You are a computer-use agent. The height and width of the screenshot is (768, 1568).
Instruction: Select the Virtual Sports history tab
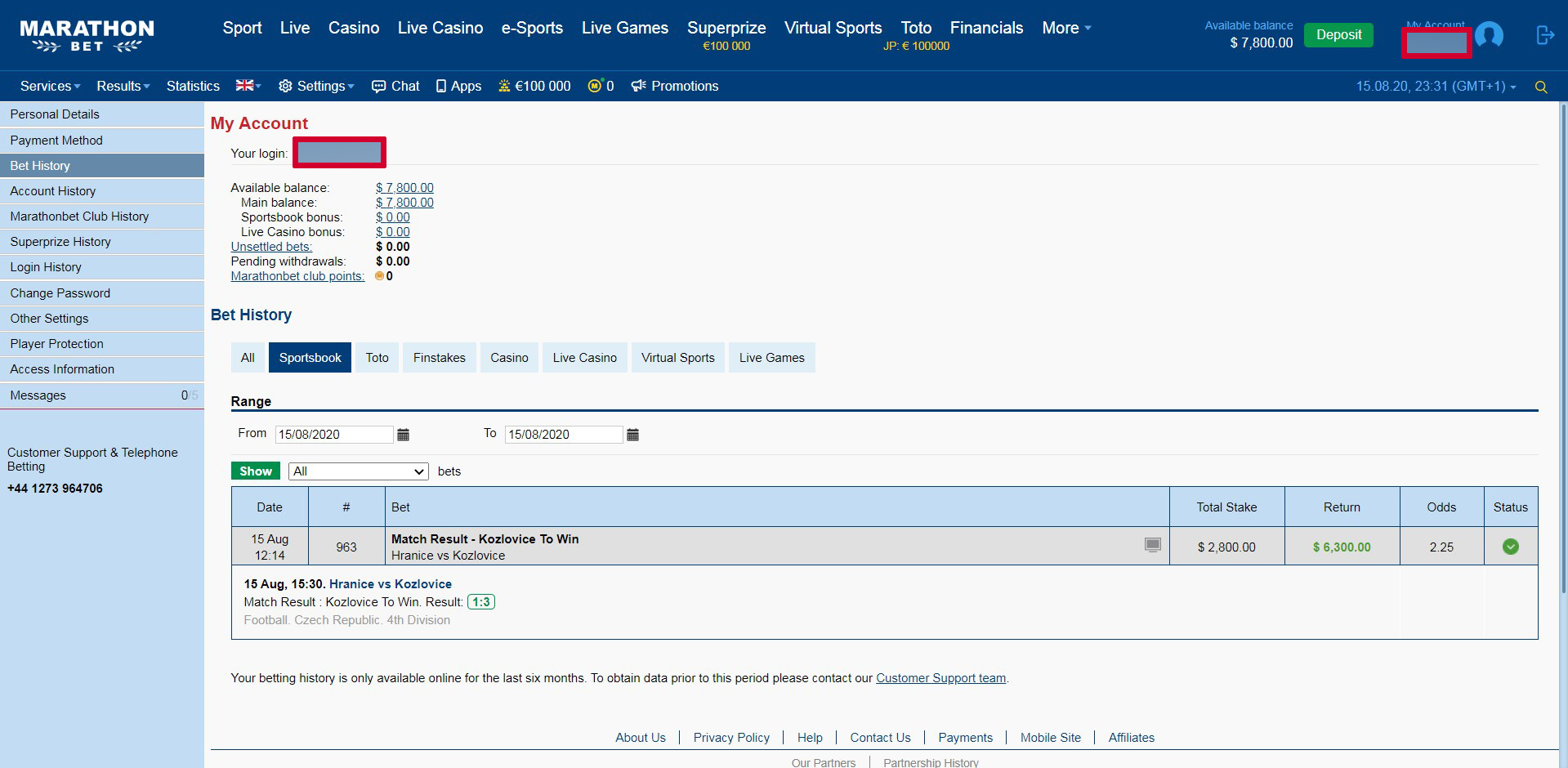677,358
